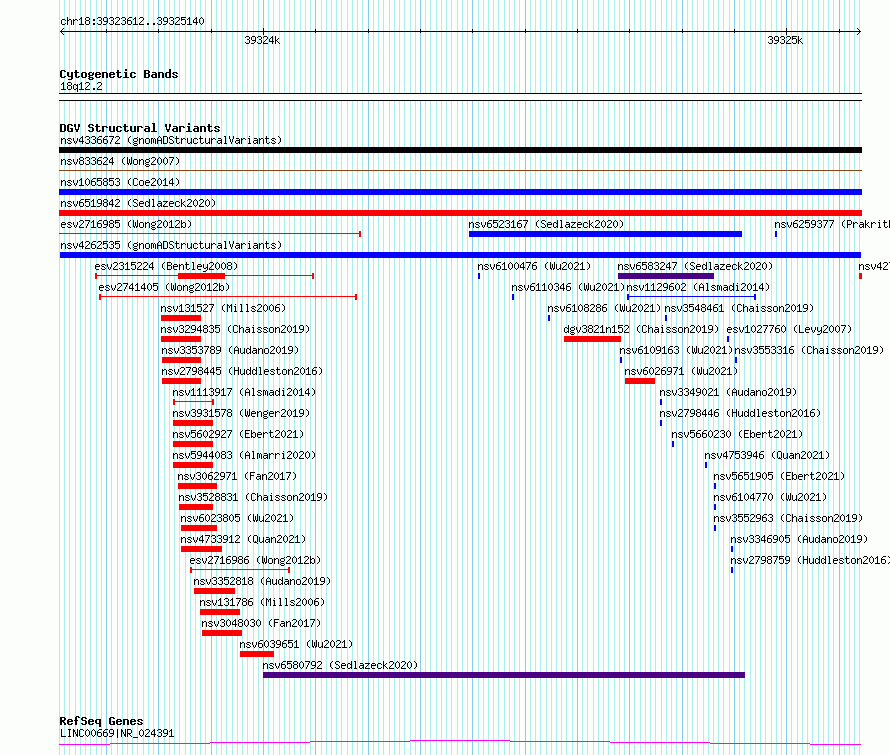The height and width of the screenshot is (755, 890).
Task: Select nsv6110346 (Wu2021) variant label
Action: tap(568, 287)
